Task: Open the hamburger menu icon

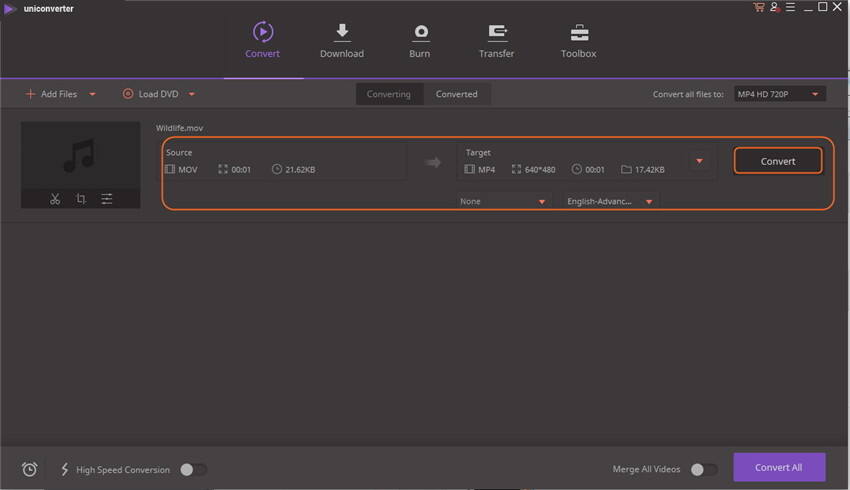Action: click(x=790, y=7)
